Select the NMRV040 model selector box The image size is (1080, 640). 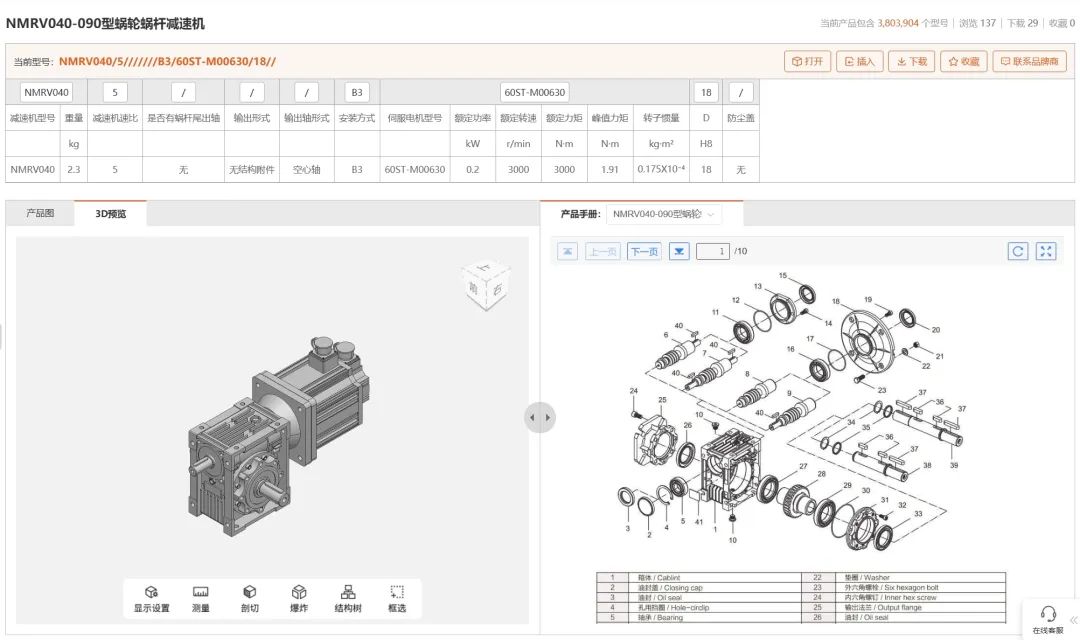point(46,92)
